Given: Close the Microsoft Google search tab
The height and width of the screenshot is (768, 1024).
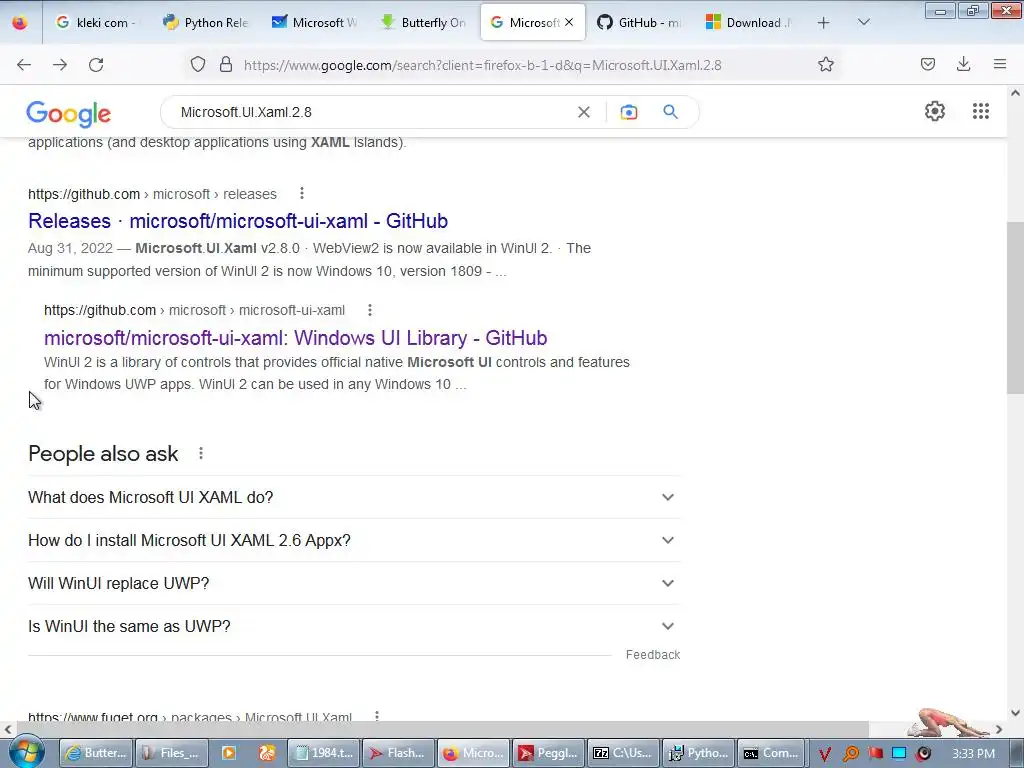Looking at the screenshot, I should 569,22.
